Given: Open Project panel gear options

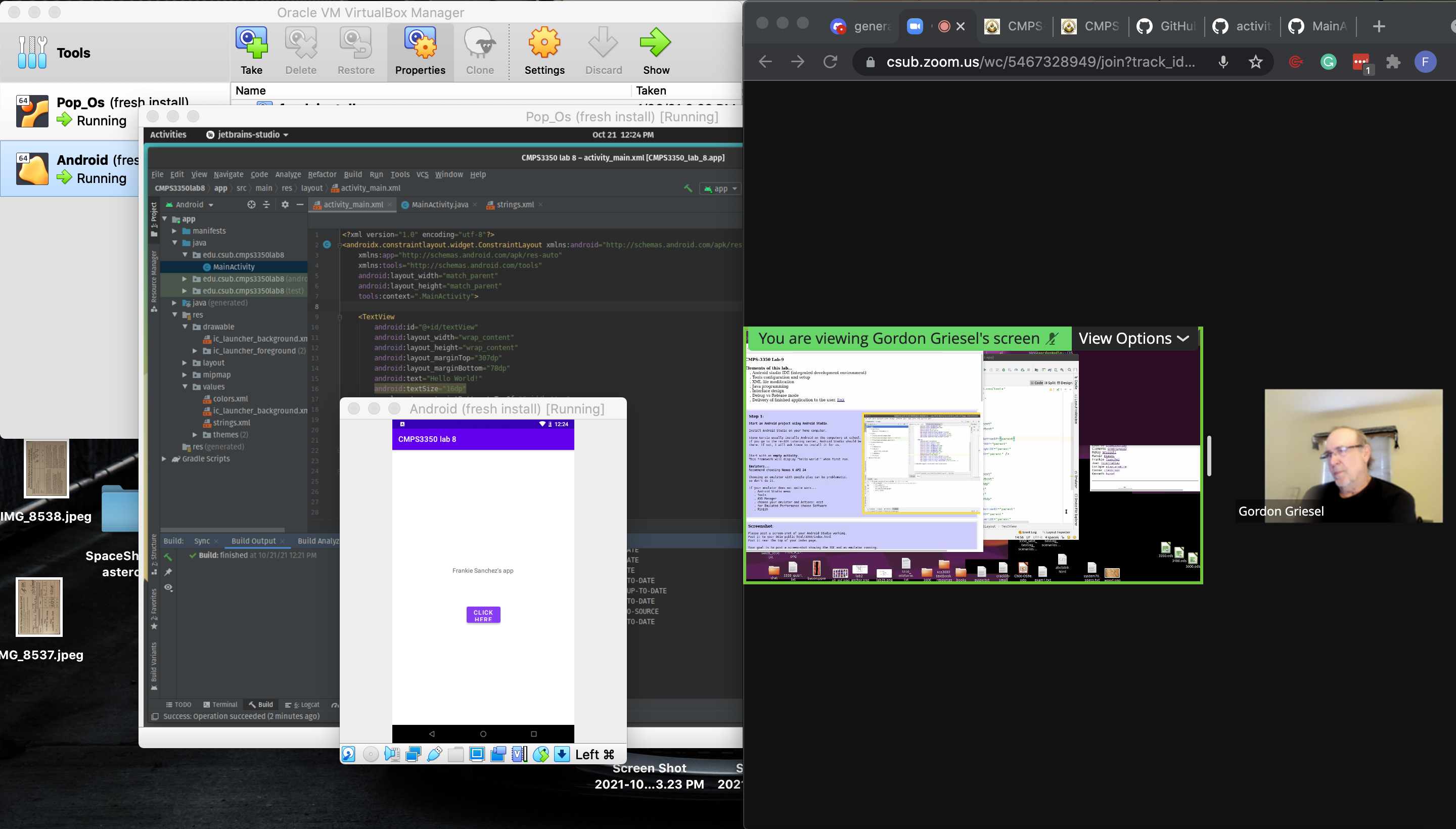Looking at the screenshot, I should pos(285,204).
